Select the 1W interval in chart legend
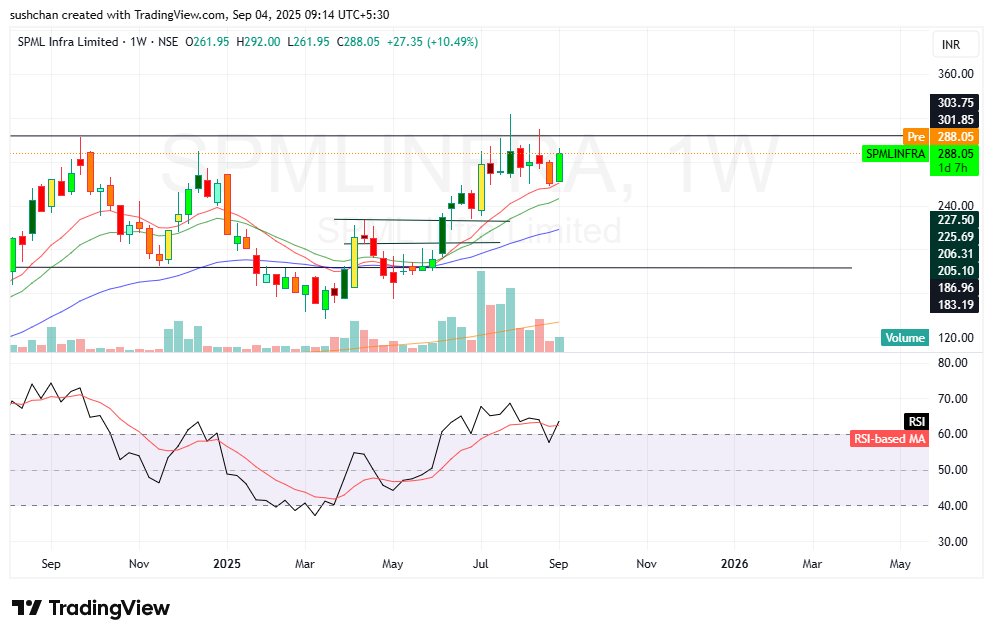 (138, 42)
